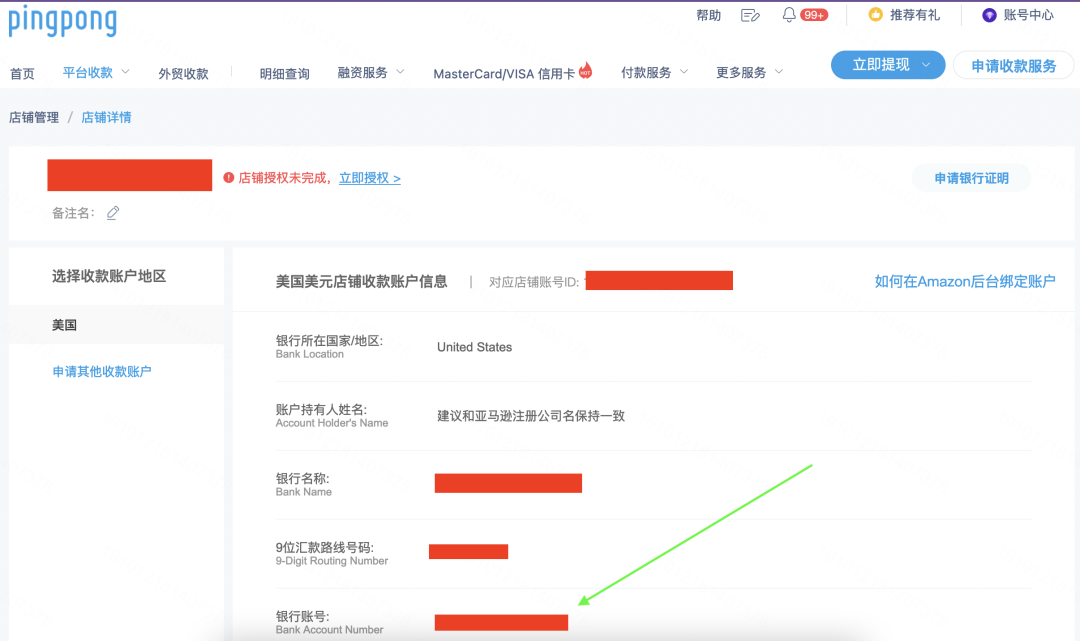Click 美国美元店铺收款账户信息 heading
The height and width of the screenshot is (641, 1080).
362,282
